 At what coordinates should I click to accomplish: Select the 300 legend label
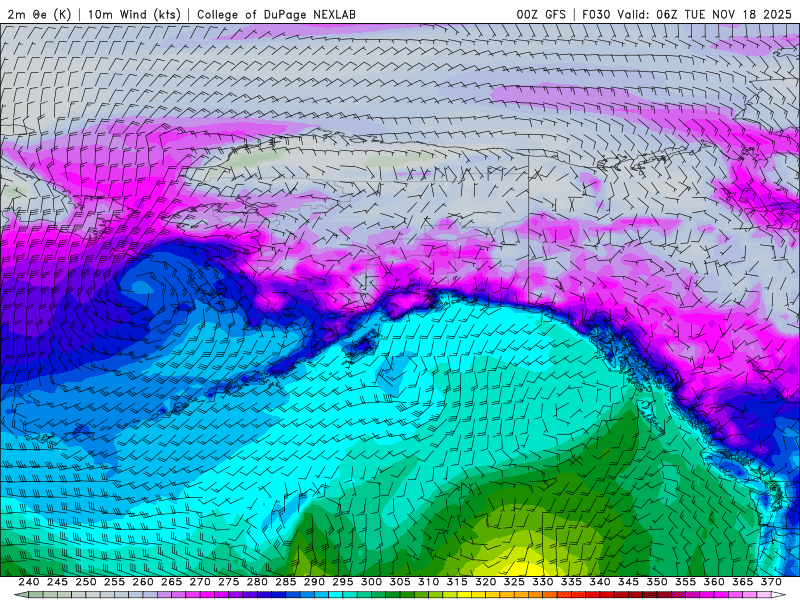(x=371, y=582)
